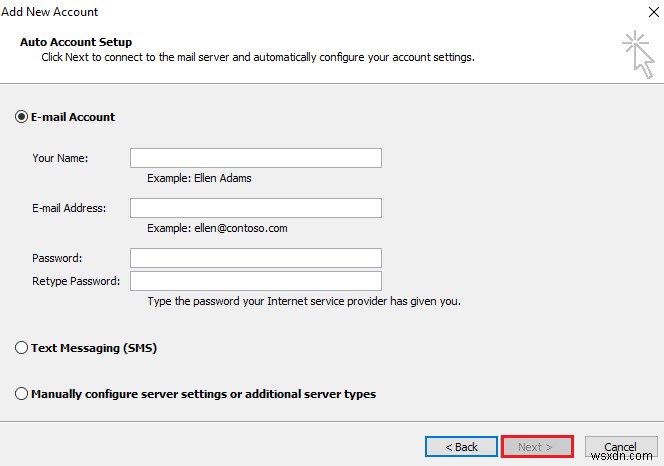Screen dimensions: 664x466
Task: Click the Auto Account Setup heading
Action: [76, 43]
